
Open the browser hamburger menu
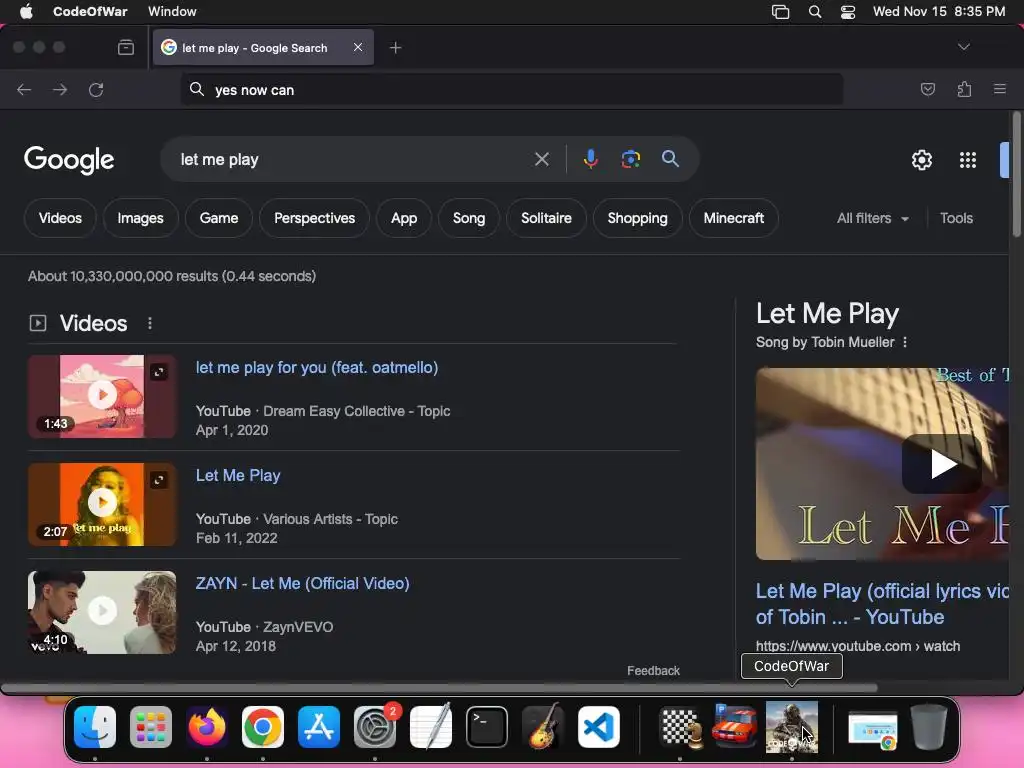click(x=1000, y=89)
